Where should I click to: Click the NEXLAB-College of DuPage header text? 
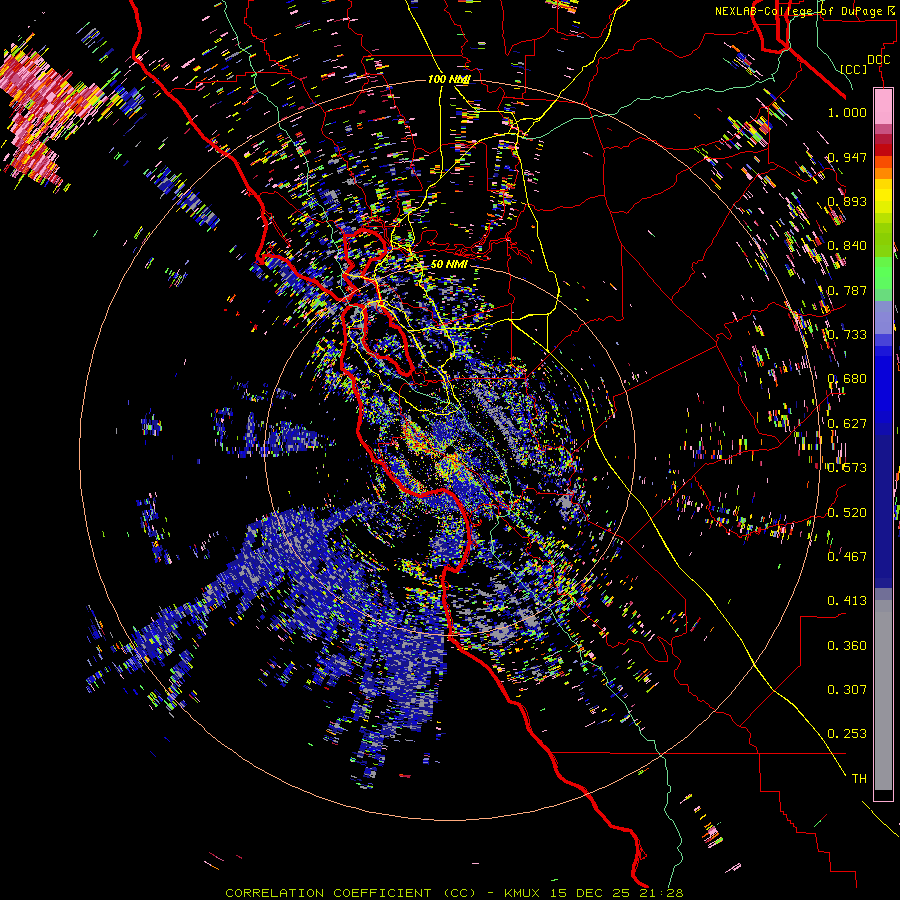[804, 11]
